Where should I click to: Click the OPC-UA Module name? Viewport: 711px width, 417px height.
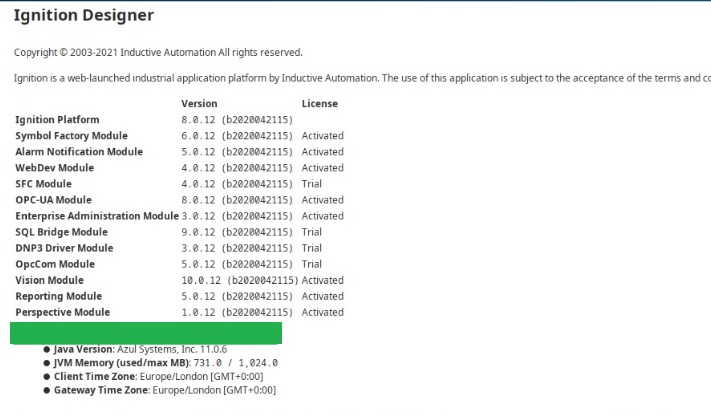54,200
